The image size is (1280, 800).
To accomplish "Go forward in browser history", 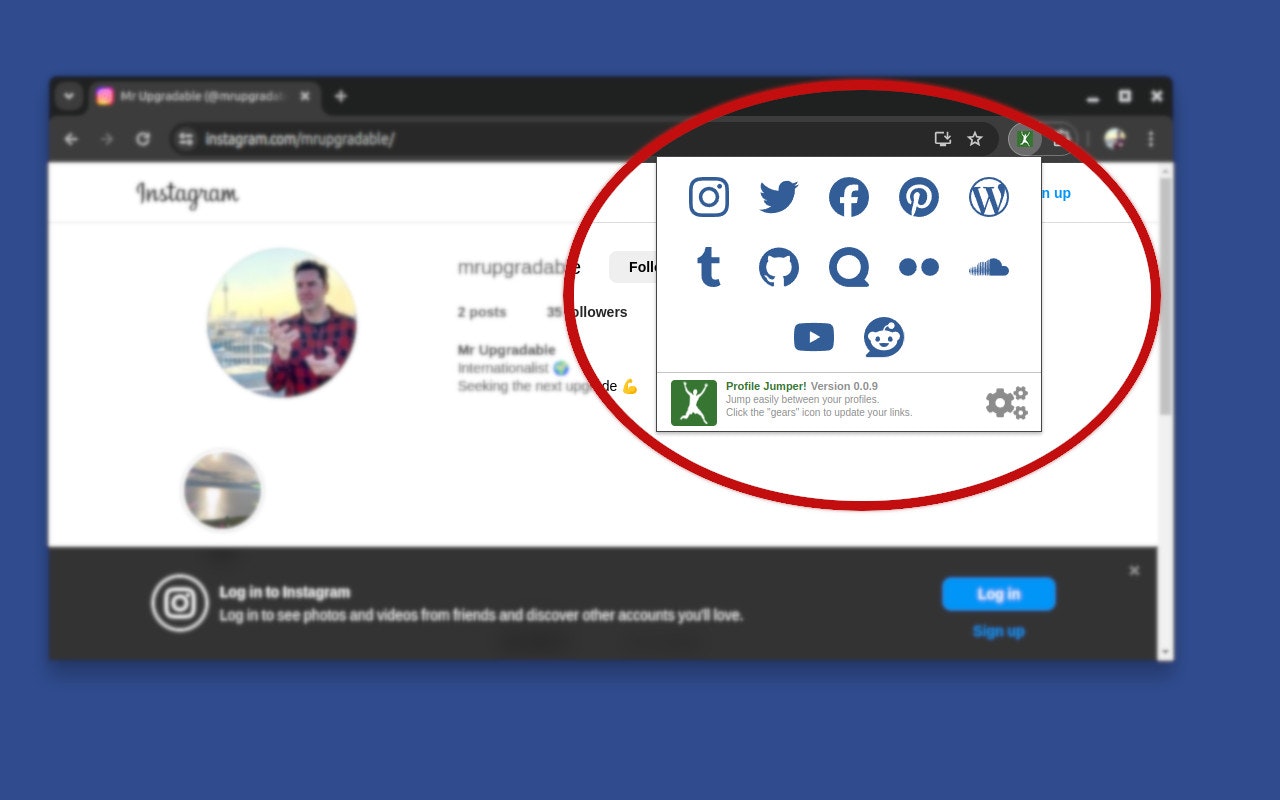I will point(107,139).
